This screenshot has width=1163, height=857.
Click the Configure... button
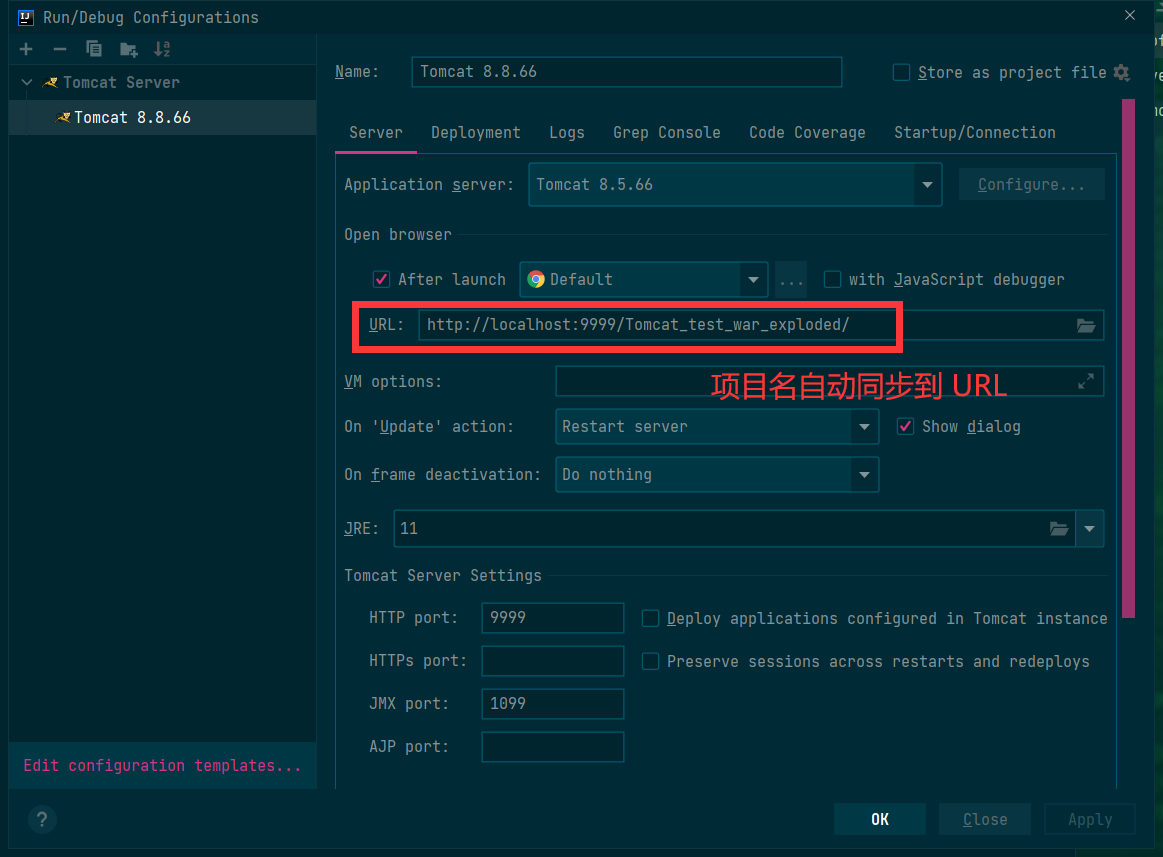click(1032, 185)
